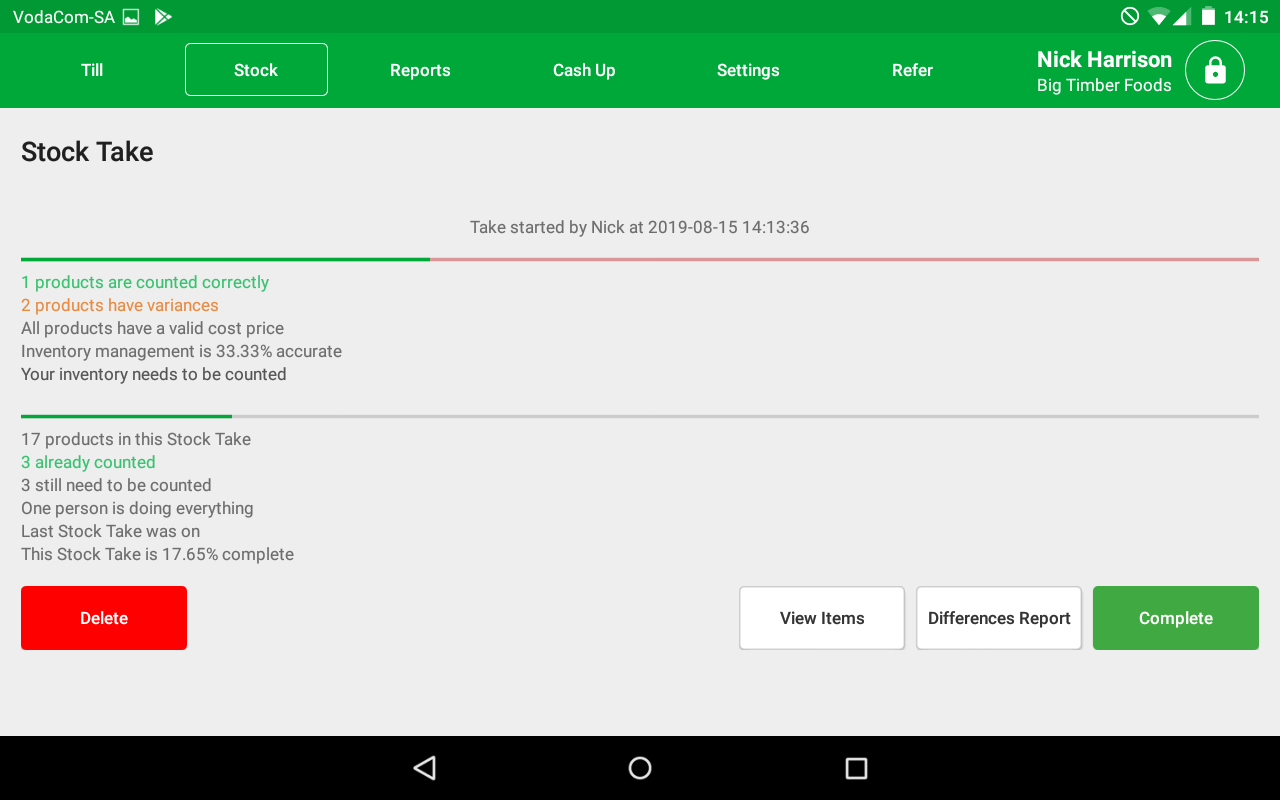
Task: Tap the stock take completion progress bar
Action: 640,416
